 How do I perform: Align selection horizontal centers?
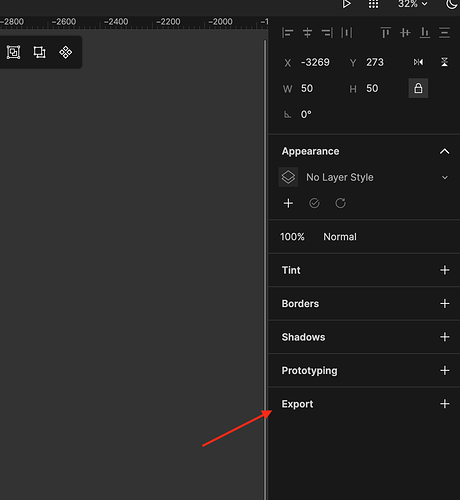tap(307, 33)
